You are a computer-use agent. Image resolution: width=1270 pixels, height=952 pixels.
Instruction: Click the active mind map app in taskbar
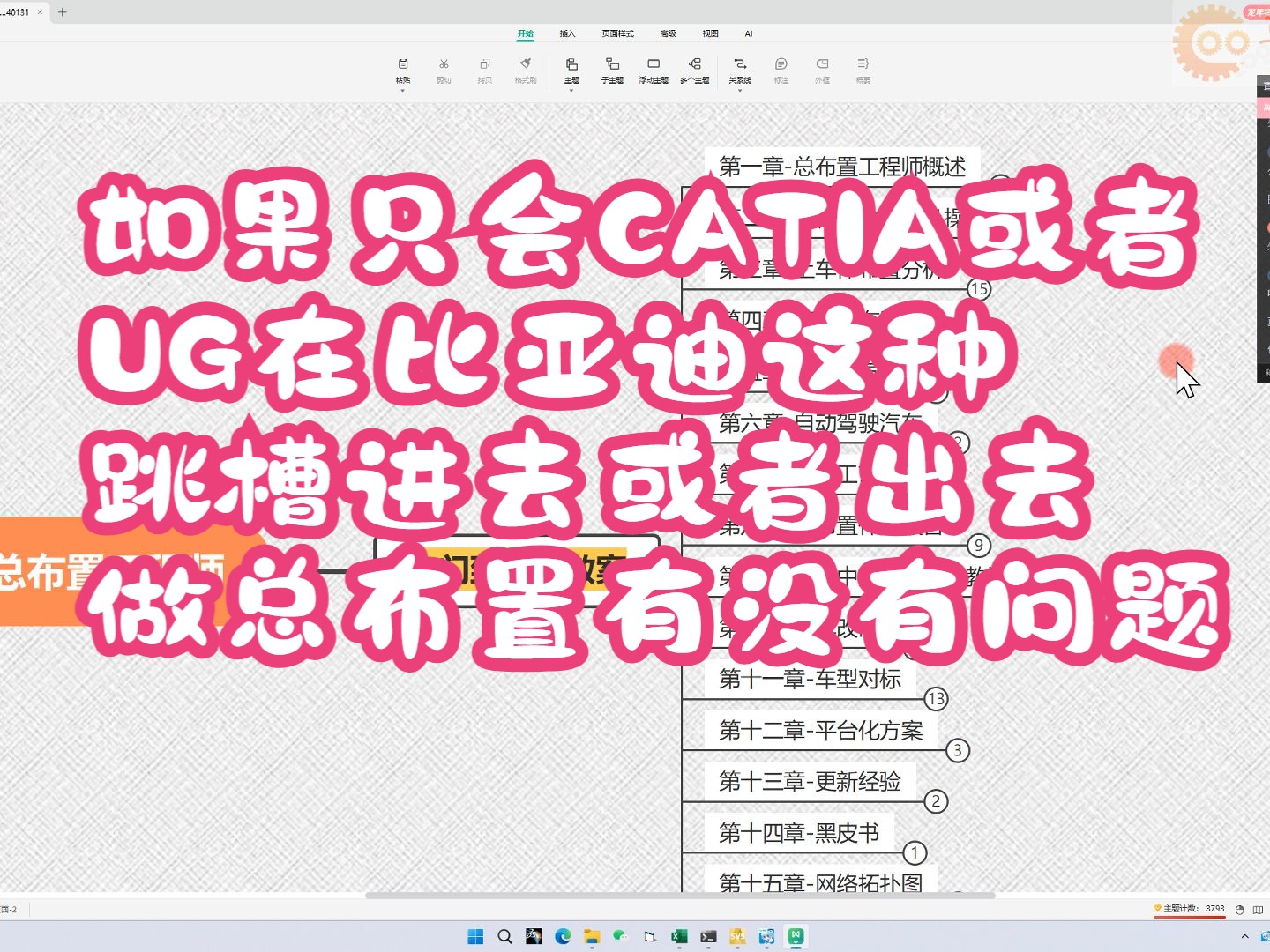click(x=796, y=936)
